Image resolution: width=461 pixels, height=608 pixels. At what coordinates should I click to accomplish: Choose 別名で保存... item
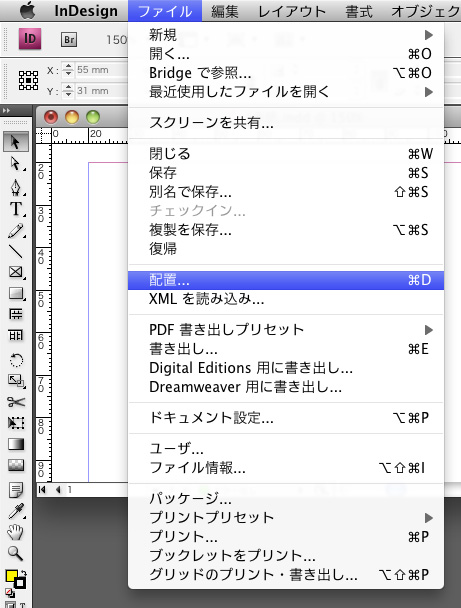point(286,192)
